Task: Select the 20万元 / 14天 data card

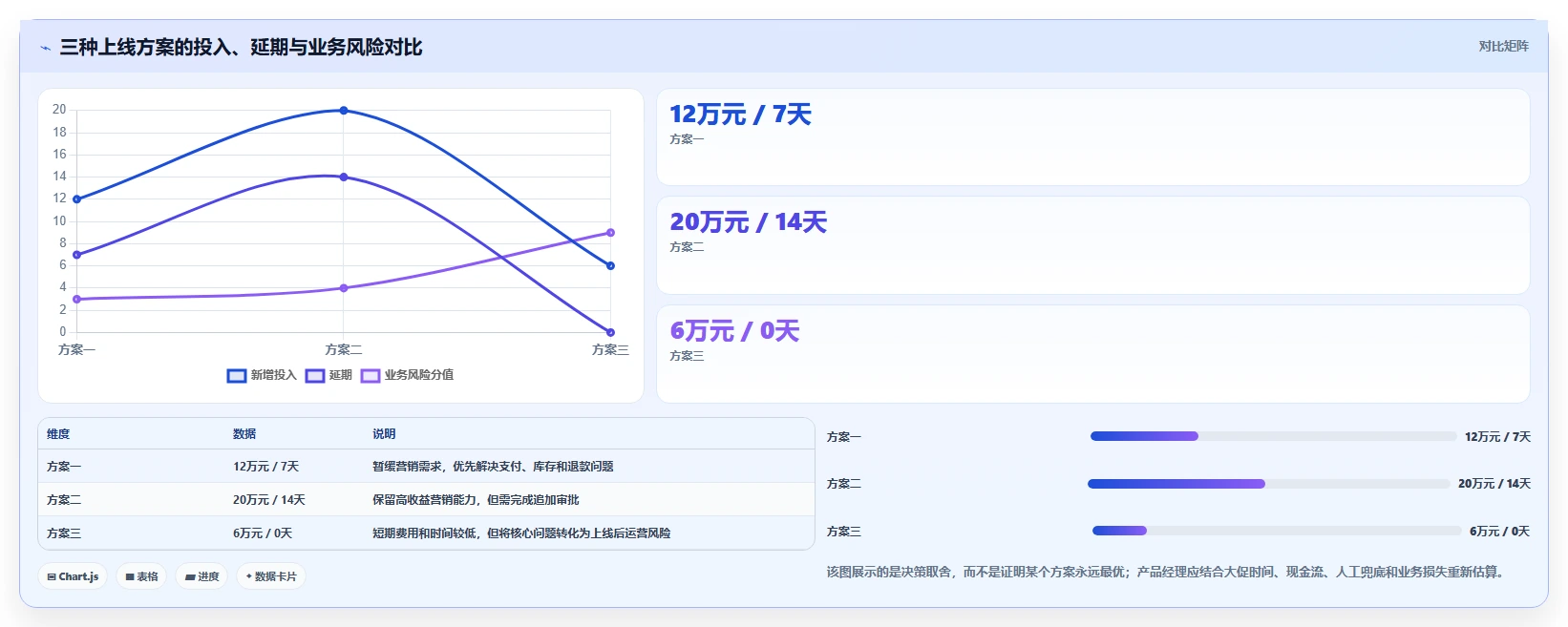Action: [x=1092, y=245]
